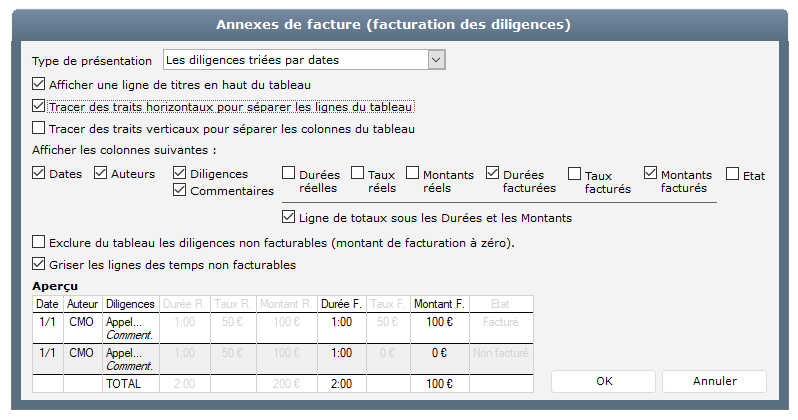Uncheck 'Griser les lignes des temps non facturables'
Viewport: 798px width, 420px height.
click(x=39, y=264)
